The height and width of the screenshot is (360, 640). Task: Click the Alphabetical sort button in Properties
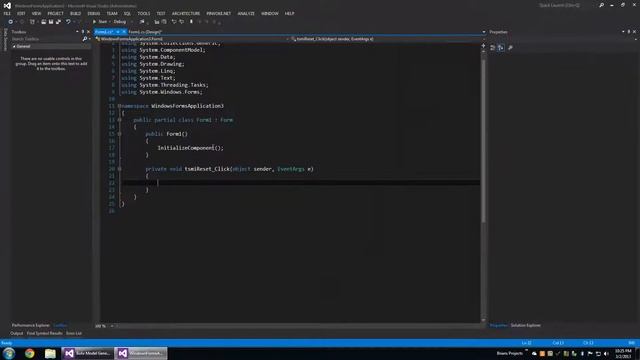[500, 48]
